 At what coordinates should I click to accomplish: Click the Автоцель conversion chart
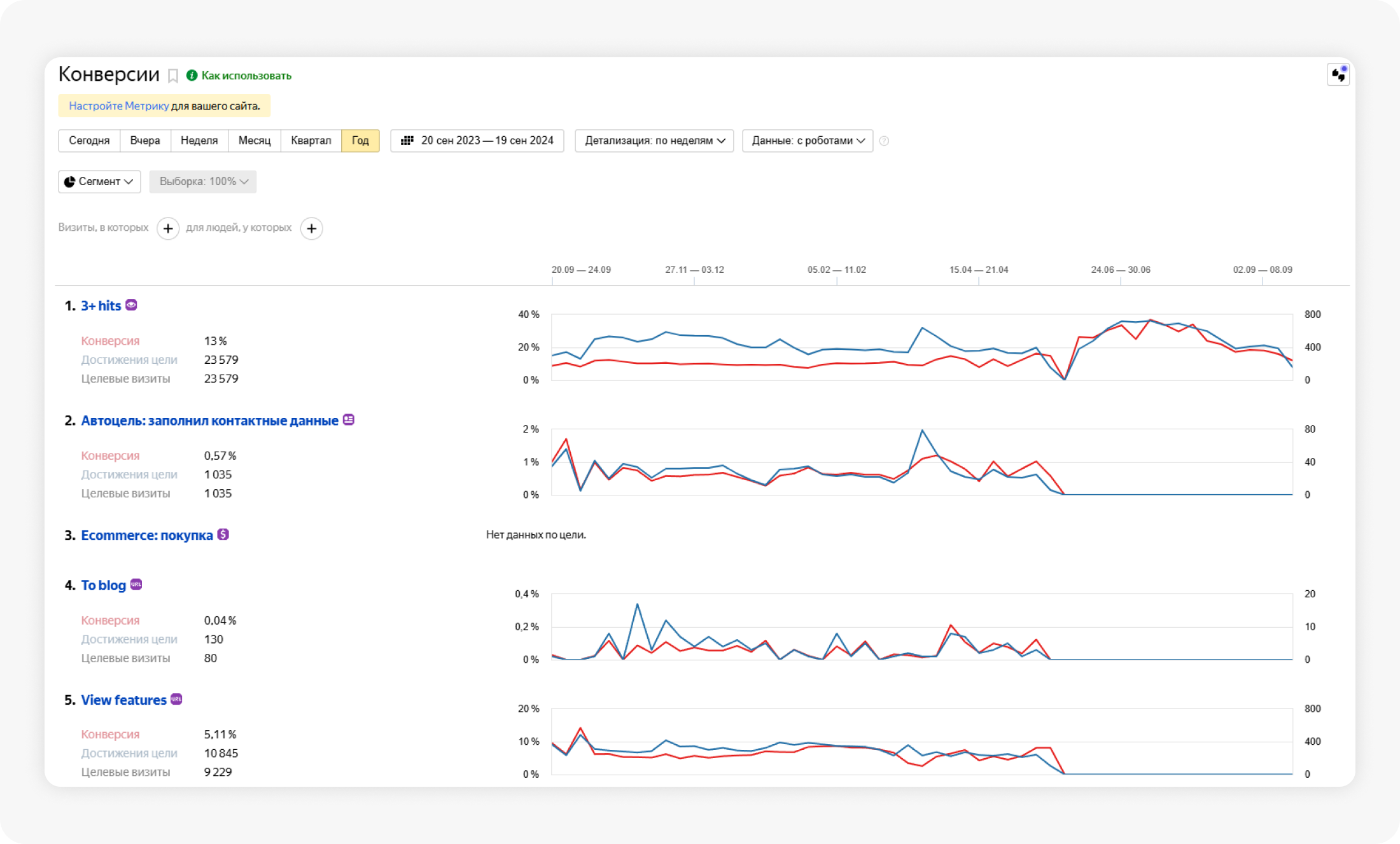click(921, 462)
